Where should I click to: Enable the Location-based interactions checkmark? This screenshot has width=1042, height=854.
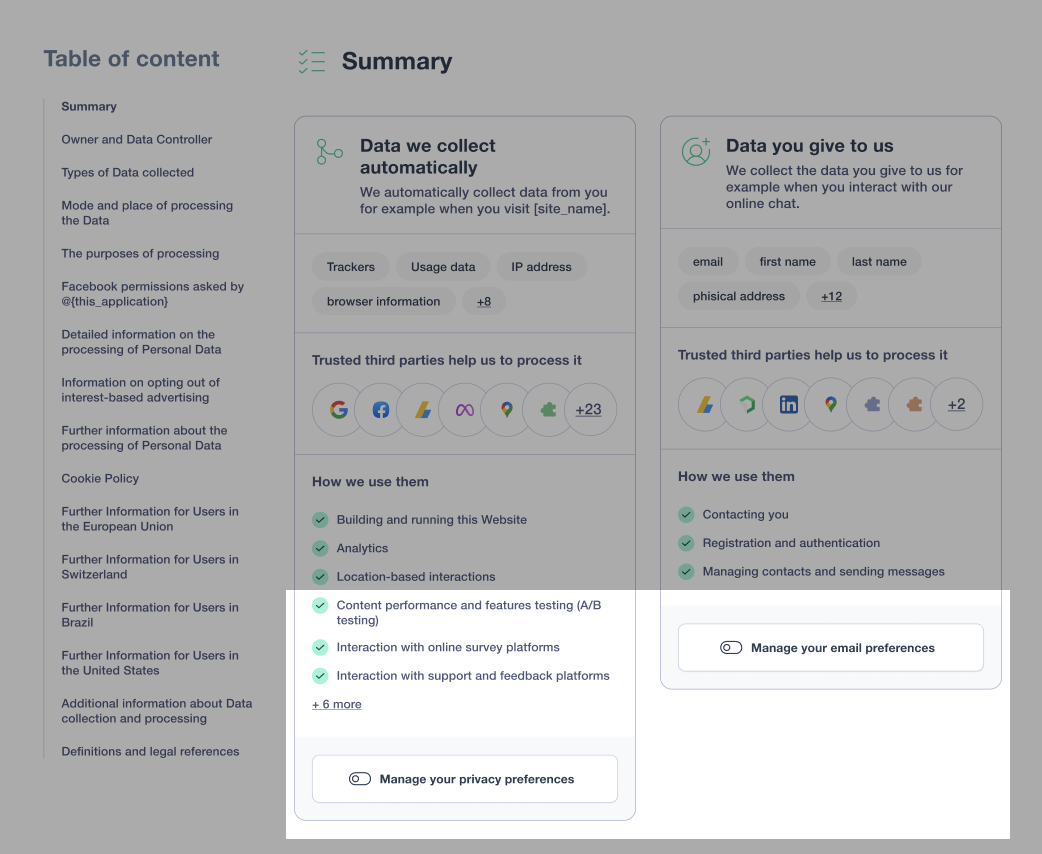pos(320,576)
